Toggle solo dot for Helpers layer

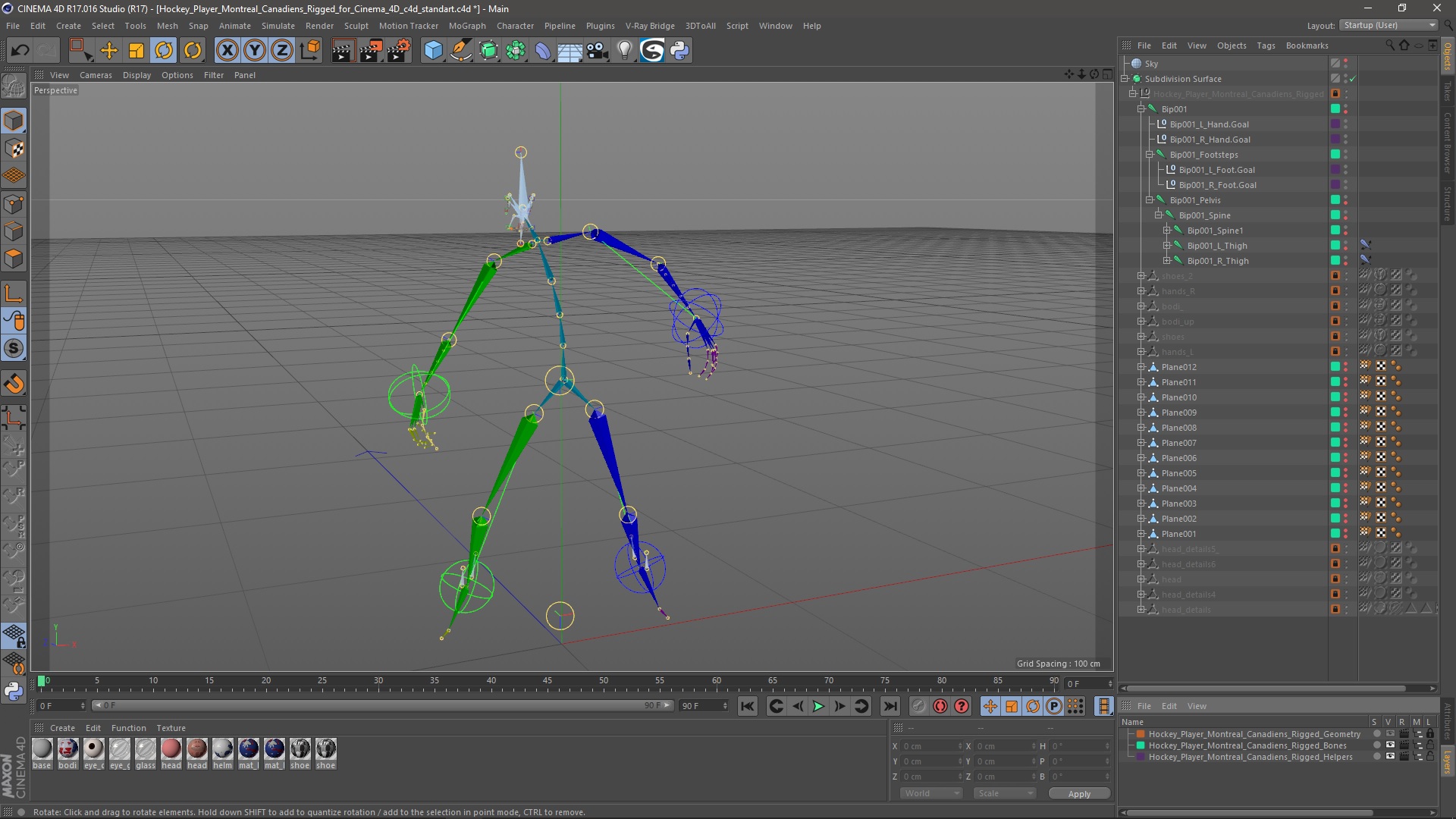point(1377,757)
